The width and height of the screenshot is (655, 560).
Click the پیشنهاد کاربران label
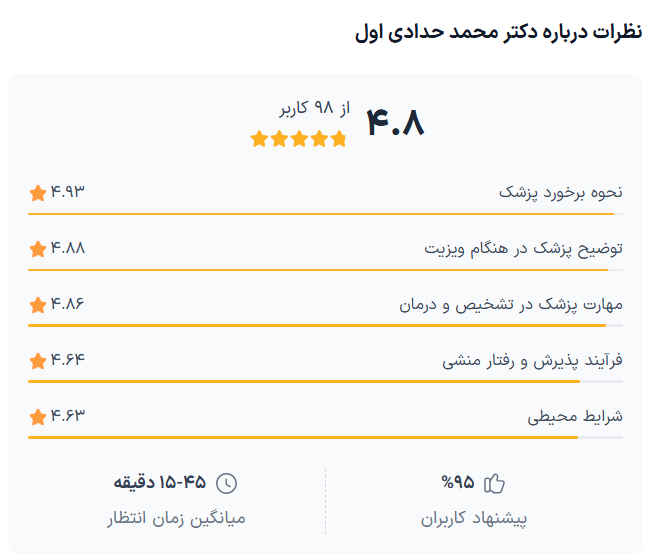pos(474,519)
